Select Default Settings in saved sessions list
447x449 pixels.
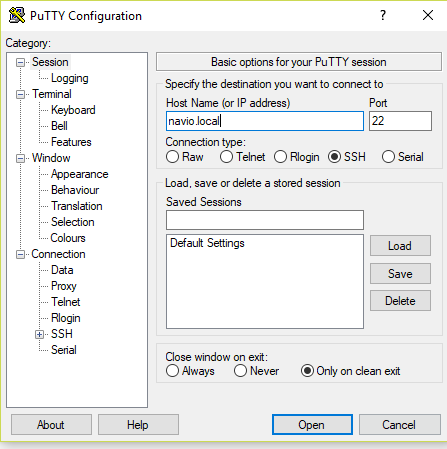pos(207,243)
